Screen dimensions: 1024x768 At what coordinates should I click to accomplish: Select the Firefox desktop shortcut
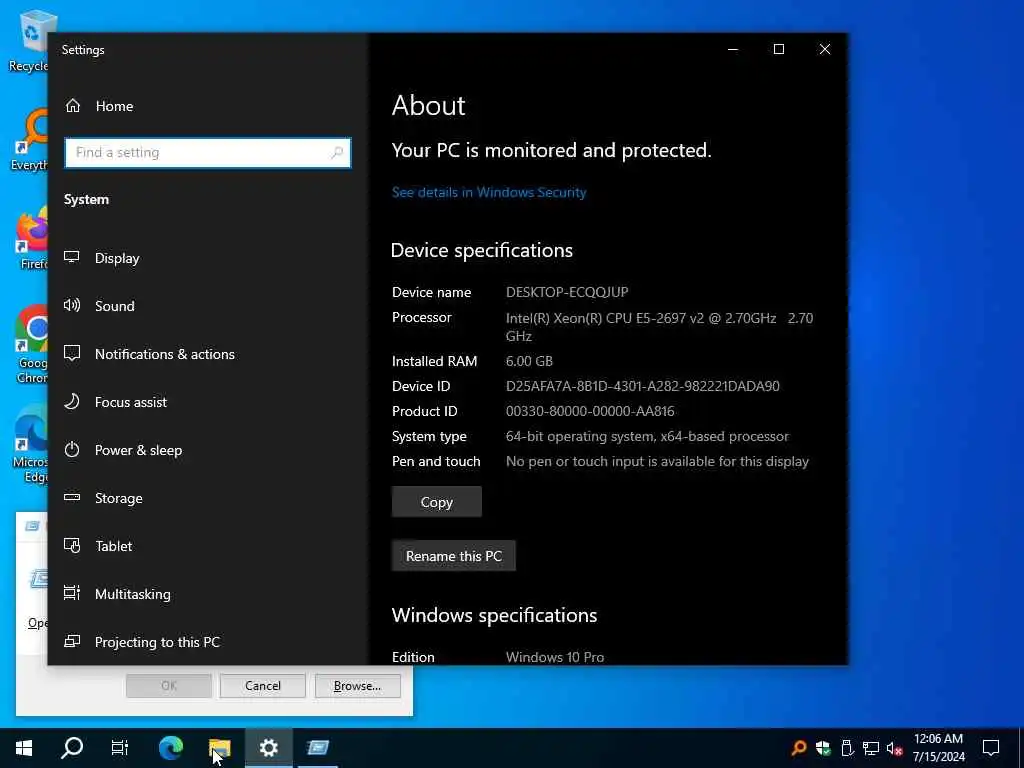[x=31, y=239]
